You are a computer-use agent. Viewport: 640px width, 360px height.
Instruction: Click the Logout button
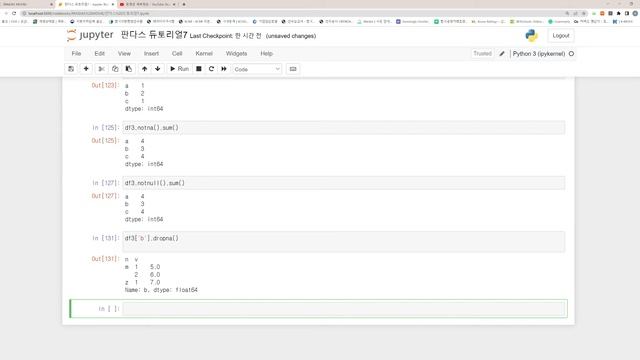[560, 36]
